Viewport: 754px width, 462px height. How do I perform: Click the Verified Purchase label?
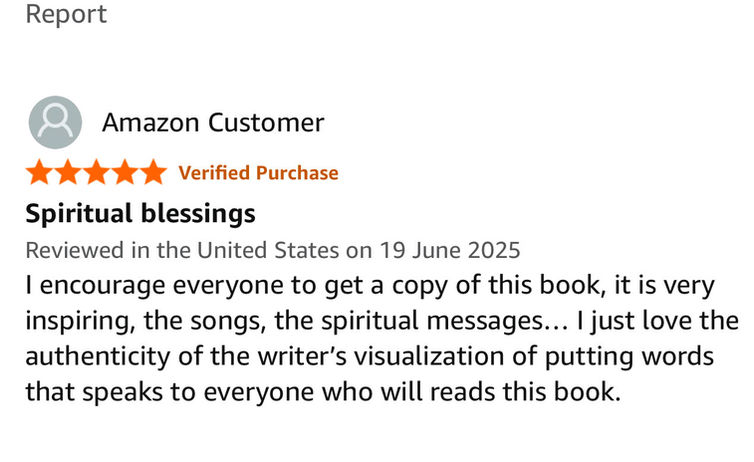pyautogui.click(x=258, y=173)
